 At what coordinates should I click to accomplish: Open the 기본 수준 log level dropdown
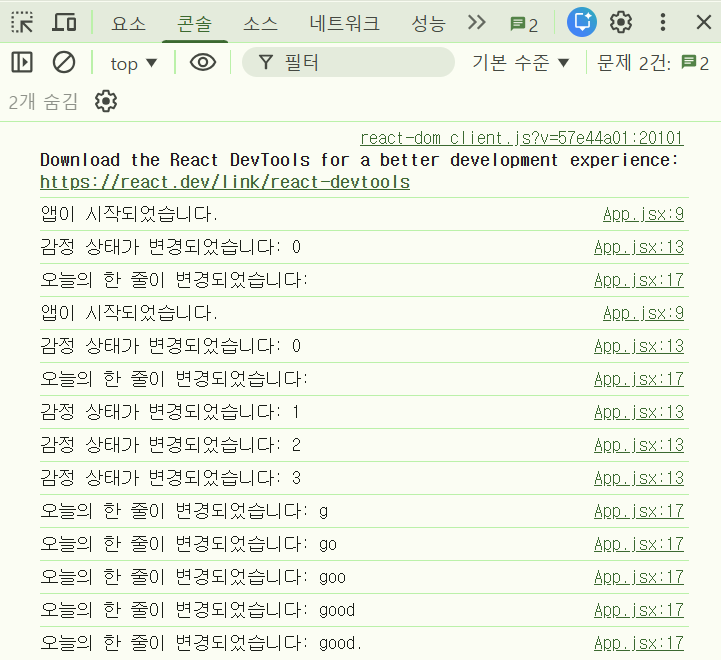(x=520, y=63)
